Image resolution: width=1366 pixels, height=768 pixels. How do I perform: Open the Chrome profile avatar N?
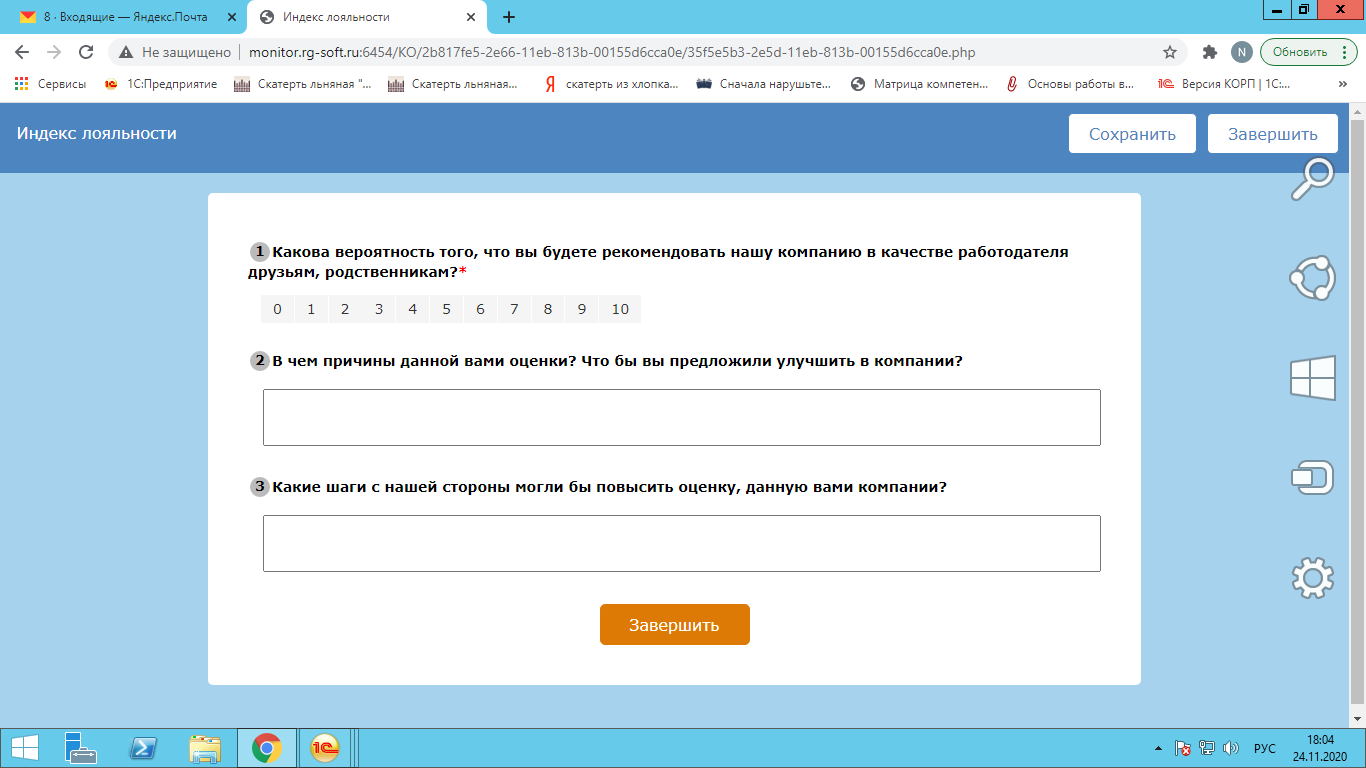click(x=1241, y=52)
